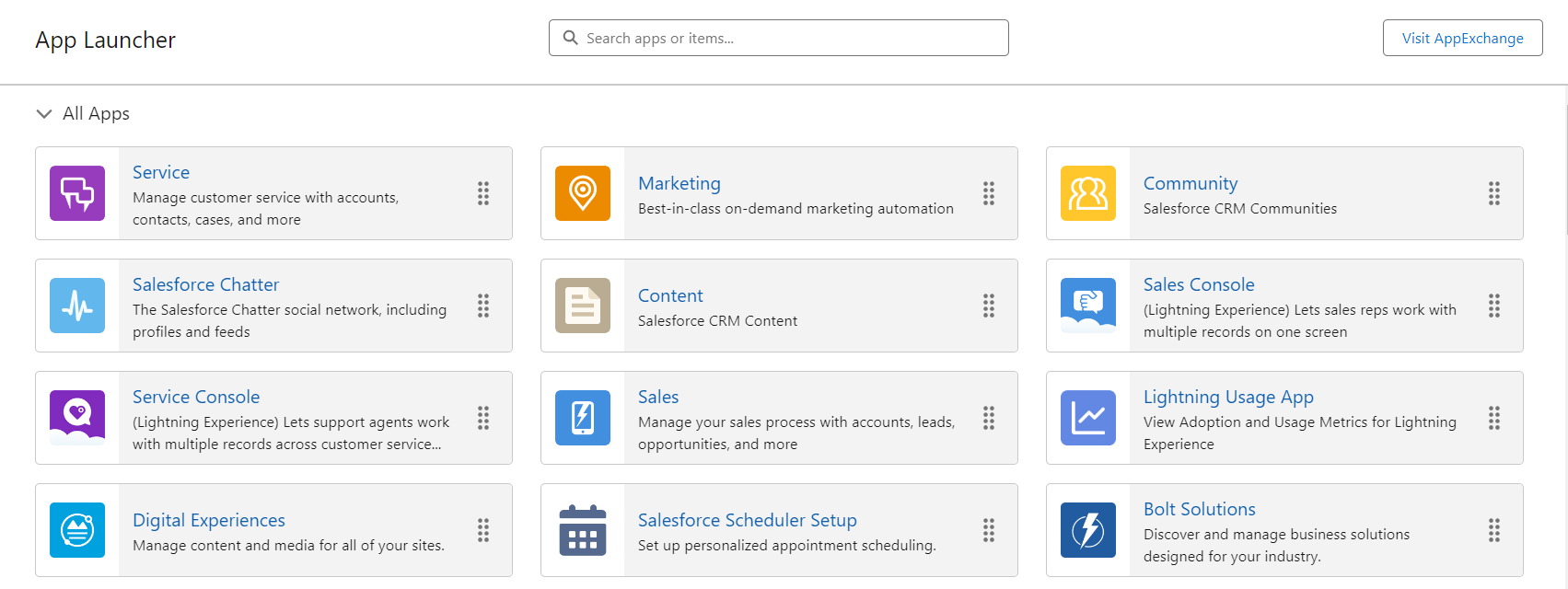1568x589 pixels.
Task: Click 'Manage content and media for all of your sites.' text
Action: click(288, 546)
